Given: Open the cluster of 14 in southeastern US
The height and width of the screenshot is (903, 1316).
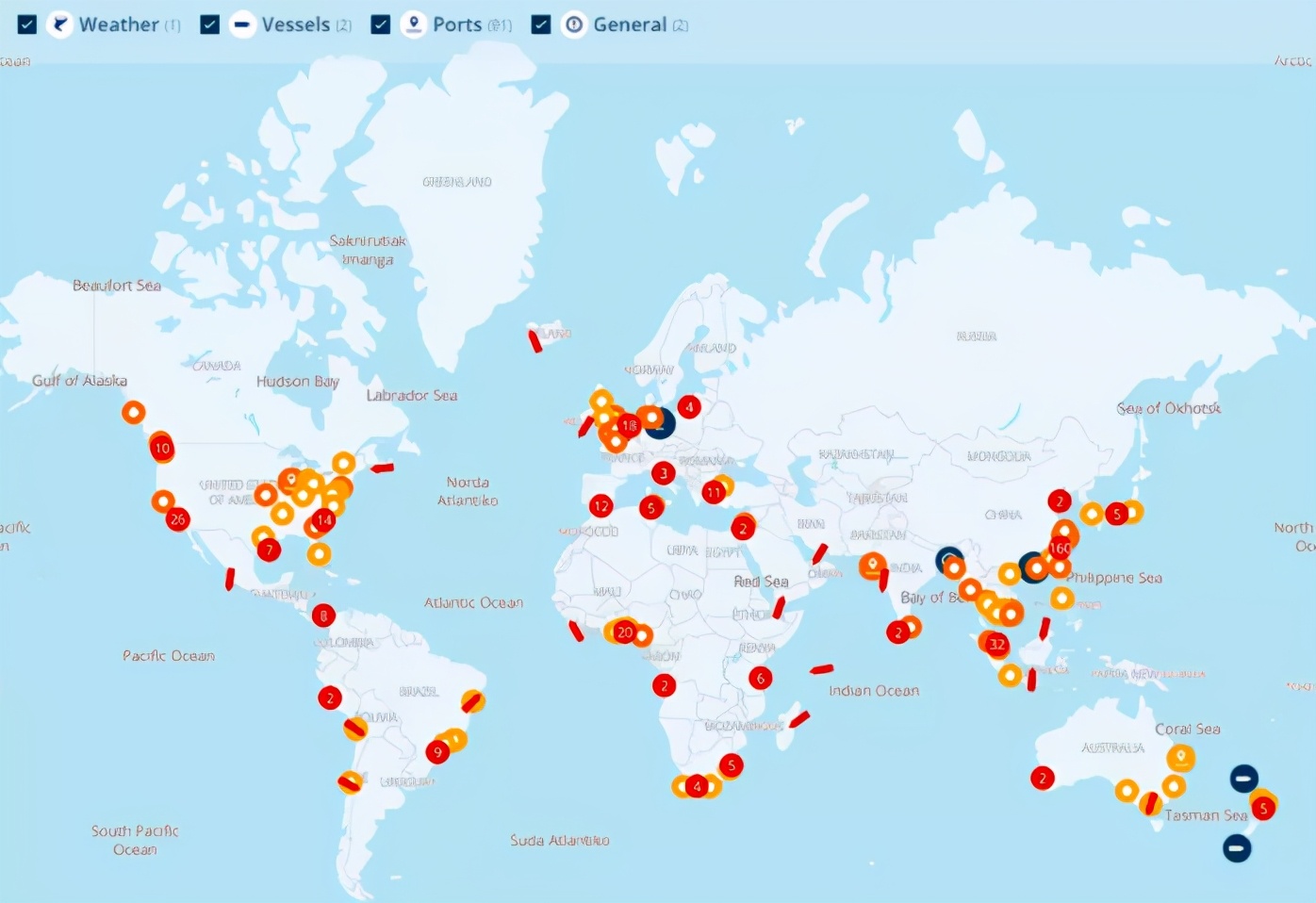Looking at the screenshot, I should point(323,520).
